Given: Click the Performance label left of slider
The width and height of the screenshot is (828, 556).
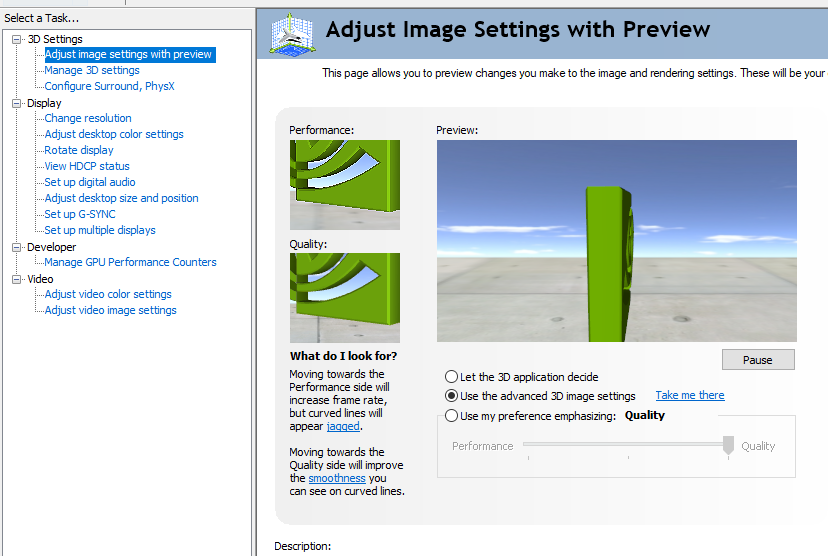Looking at the screenshot, I should point(482,446).
